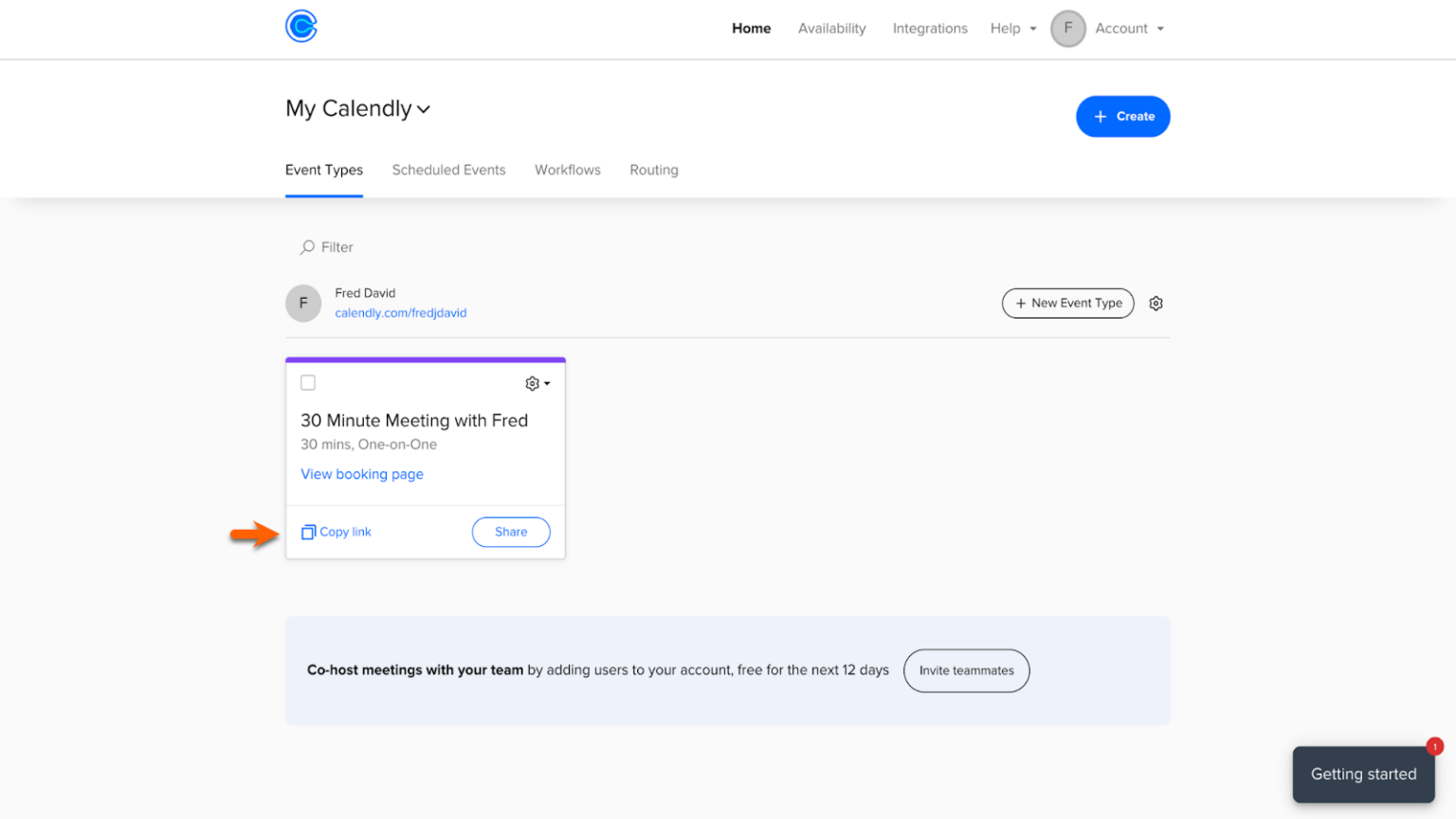
Task: Click the Invite teammates button
Action: pos(966,670)
